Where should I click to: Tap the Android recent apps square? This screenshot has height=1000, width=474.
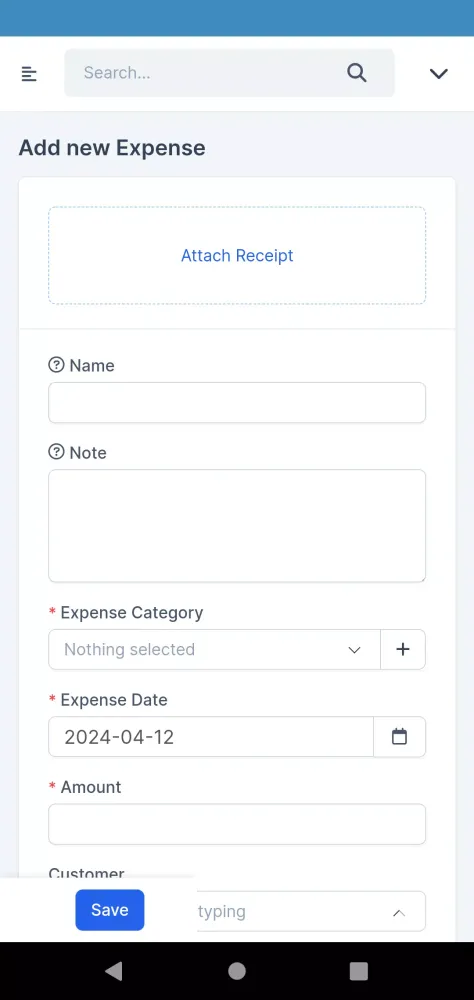point(359,971)
